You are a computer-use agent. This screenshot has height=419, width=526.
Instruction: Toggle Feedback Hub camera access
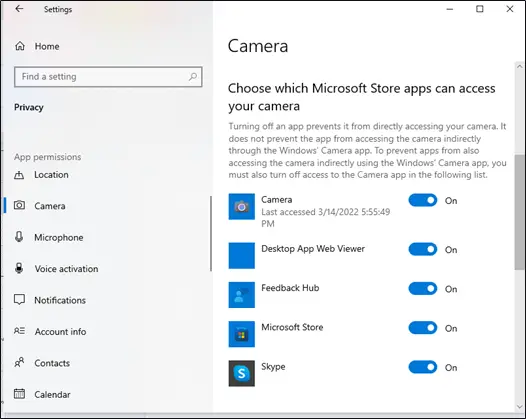(423, 289)
